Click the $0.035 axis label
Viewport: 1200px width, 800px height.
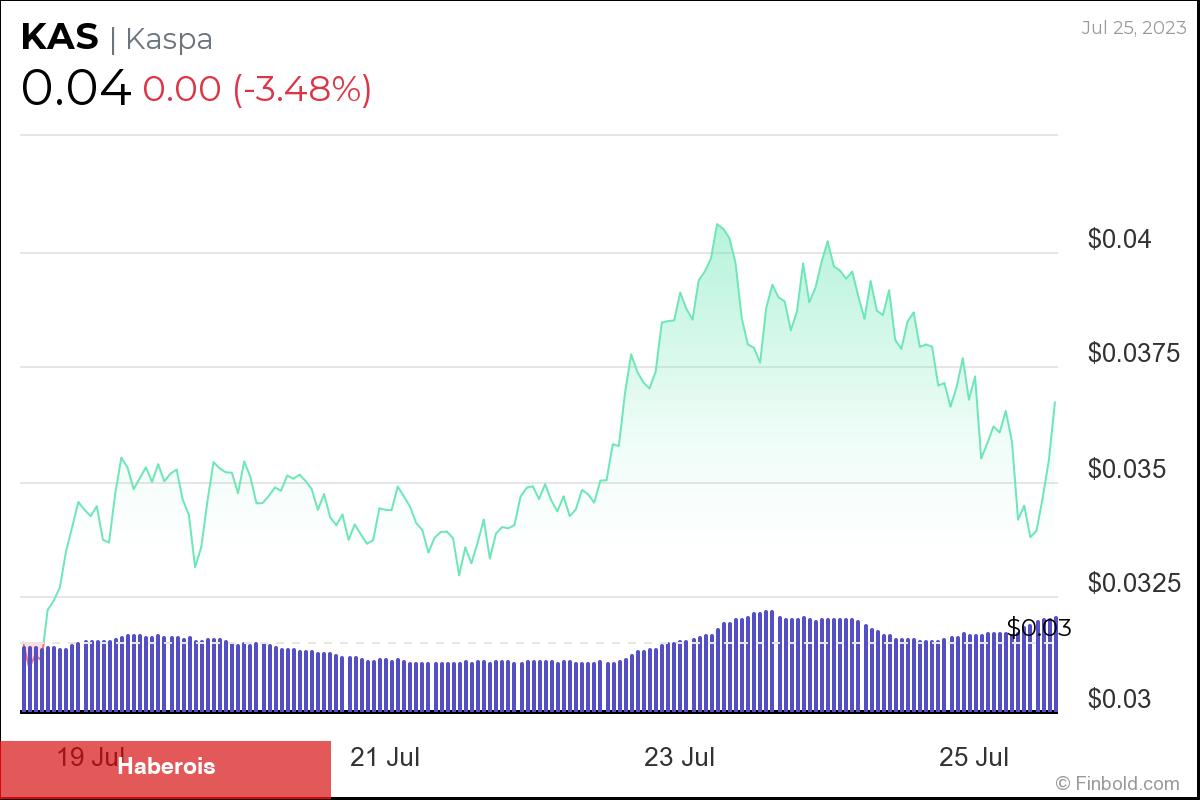1127,469
